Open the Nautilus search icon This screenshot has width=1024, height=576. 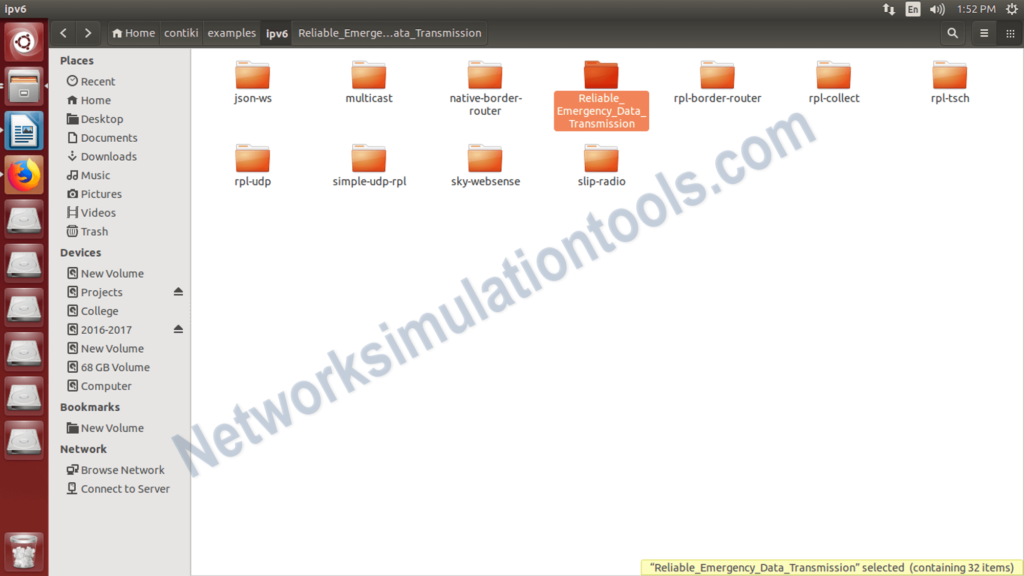(950, 33)
